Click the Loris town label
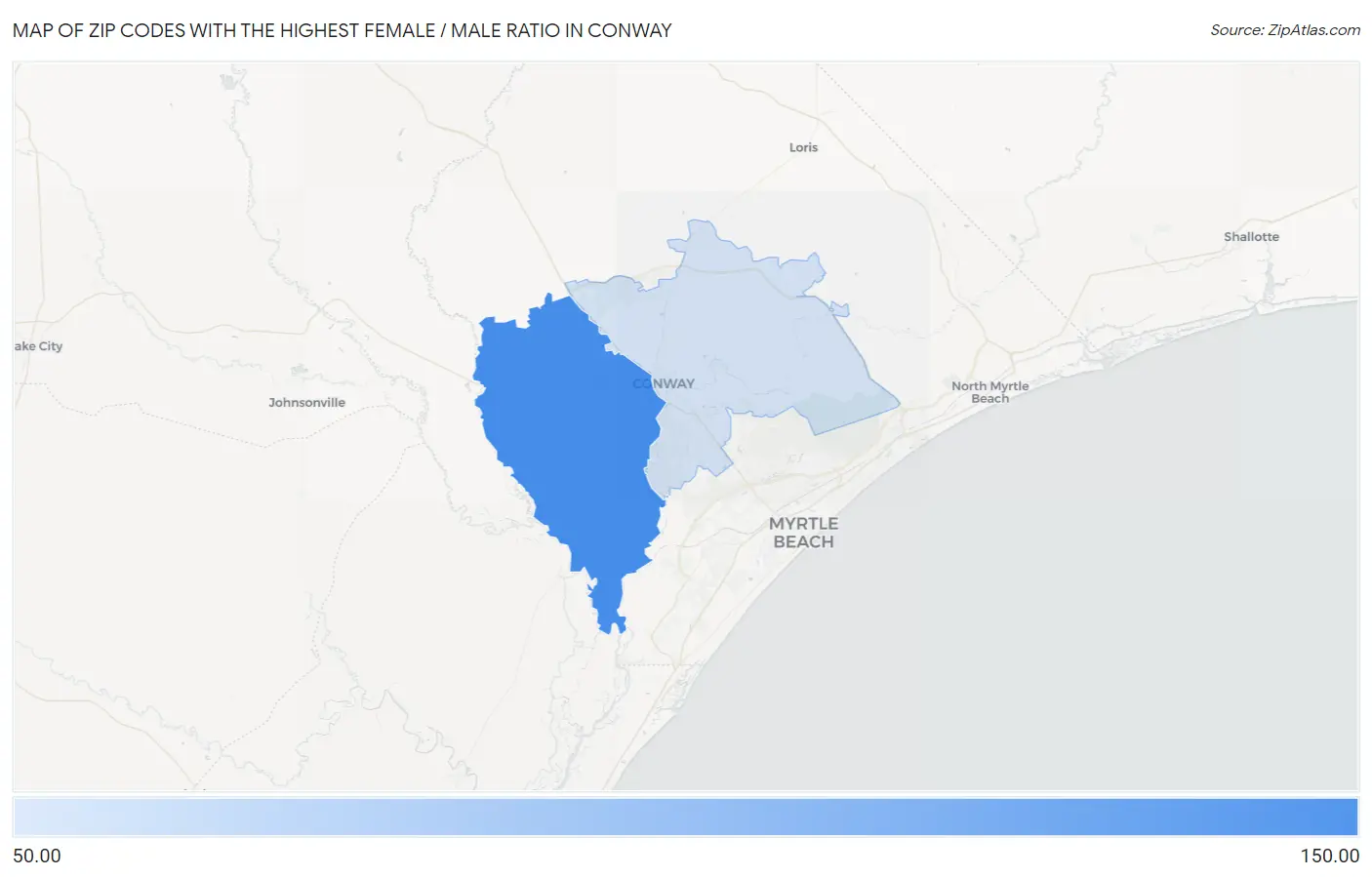Screen dimensions: 1372x877 (803, 147)
